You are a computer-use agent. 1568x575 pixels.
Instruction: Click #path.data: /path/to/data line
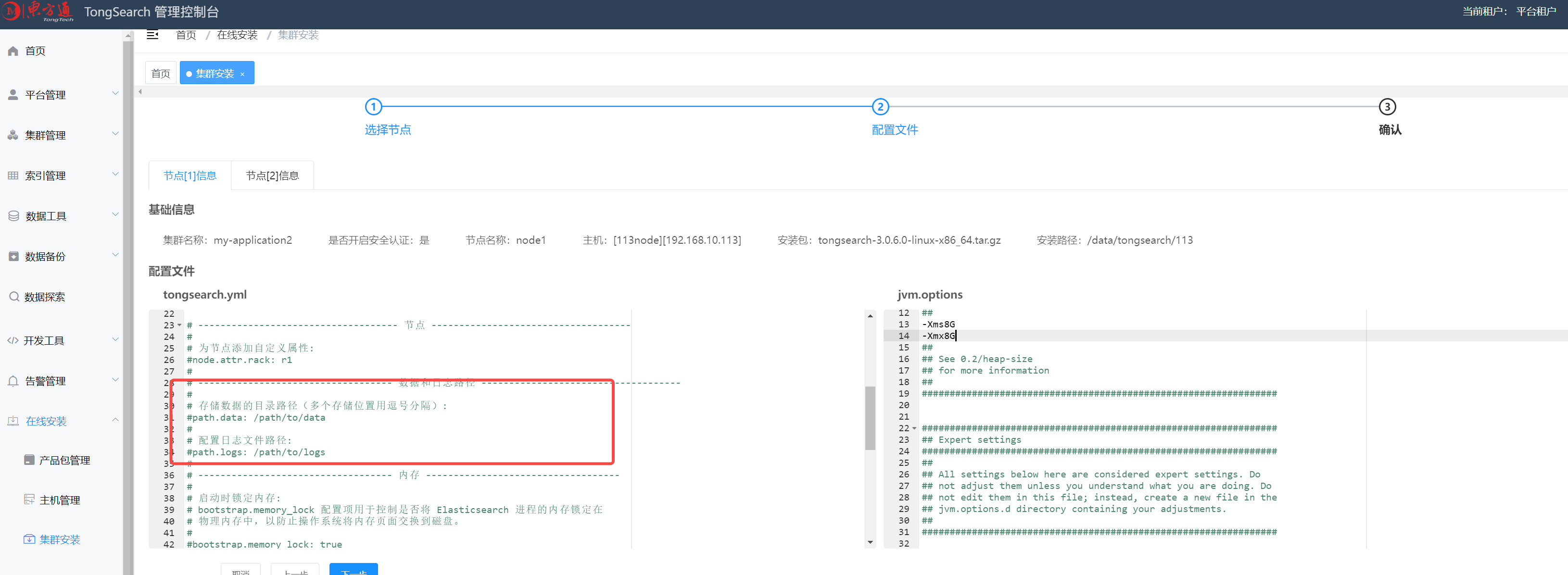[x=256, y=418]
